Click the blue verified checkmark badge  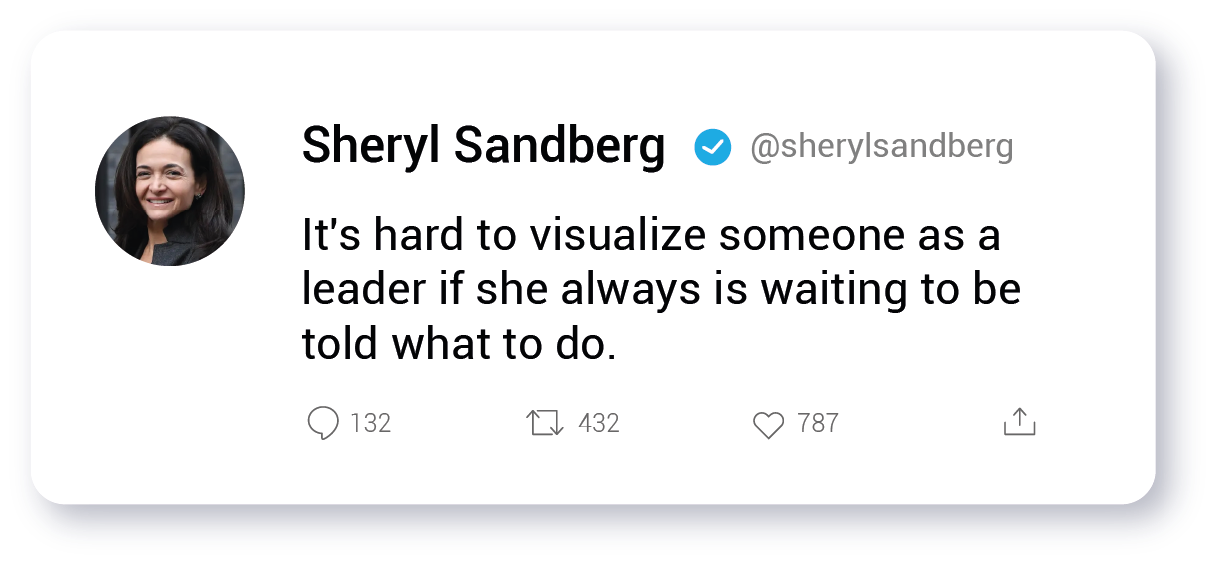712,148
